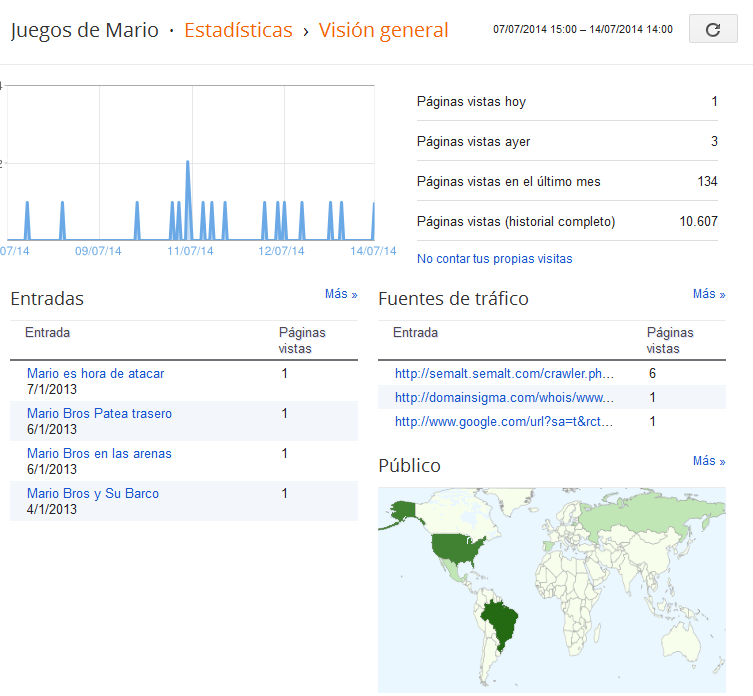Click the tallest peak in pageviews chart
This screenshot has width=753, height=696.
[188, 163]
